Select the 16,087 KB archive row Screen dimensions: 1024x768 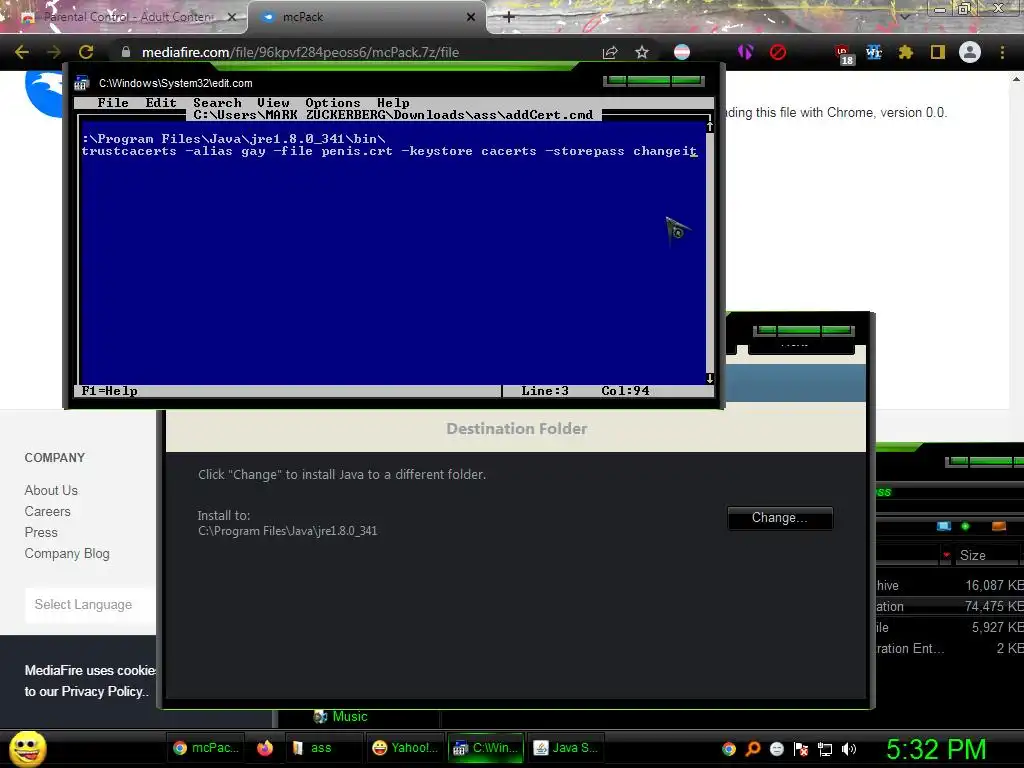[950, 586]
